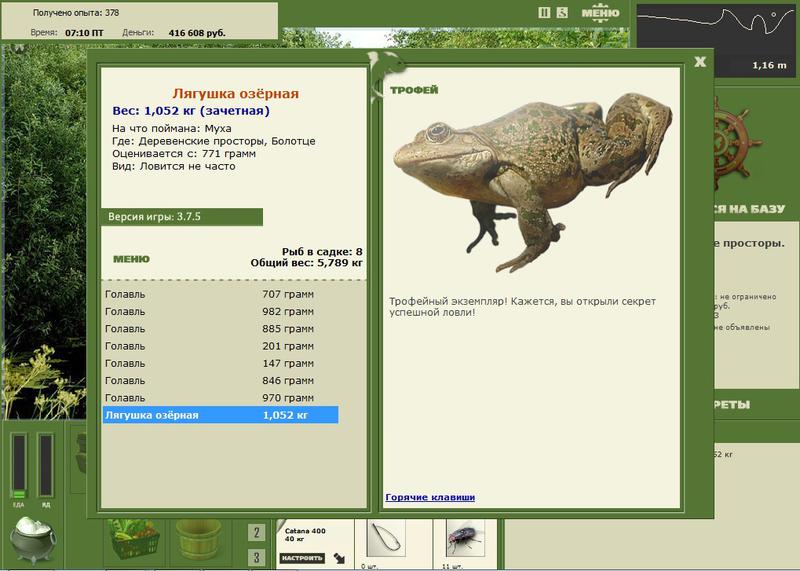
Task: Click the Время 07:10 ПТ value
Action: coord(84,33)
